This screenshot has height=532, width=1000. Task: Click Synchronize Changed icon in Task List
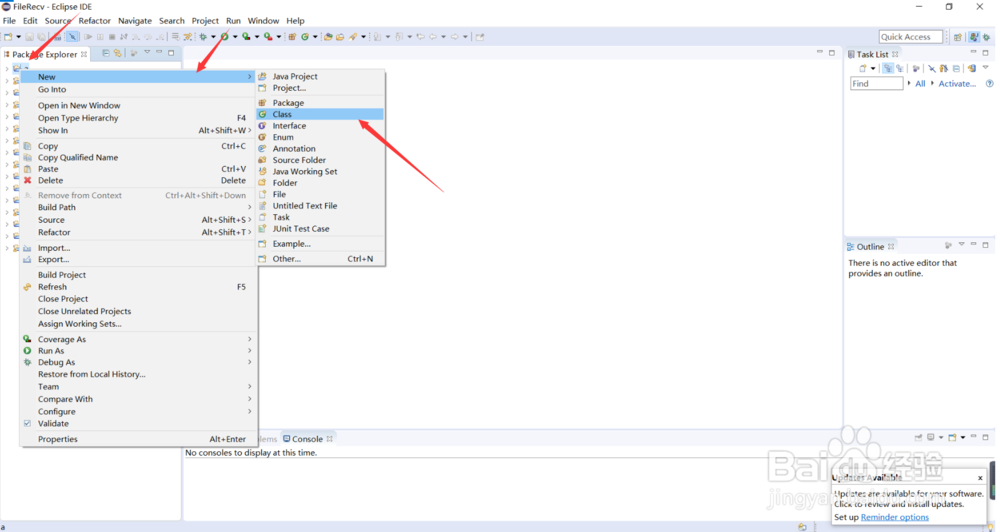[971, 68]
